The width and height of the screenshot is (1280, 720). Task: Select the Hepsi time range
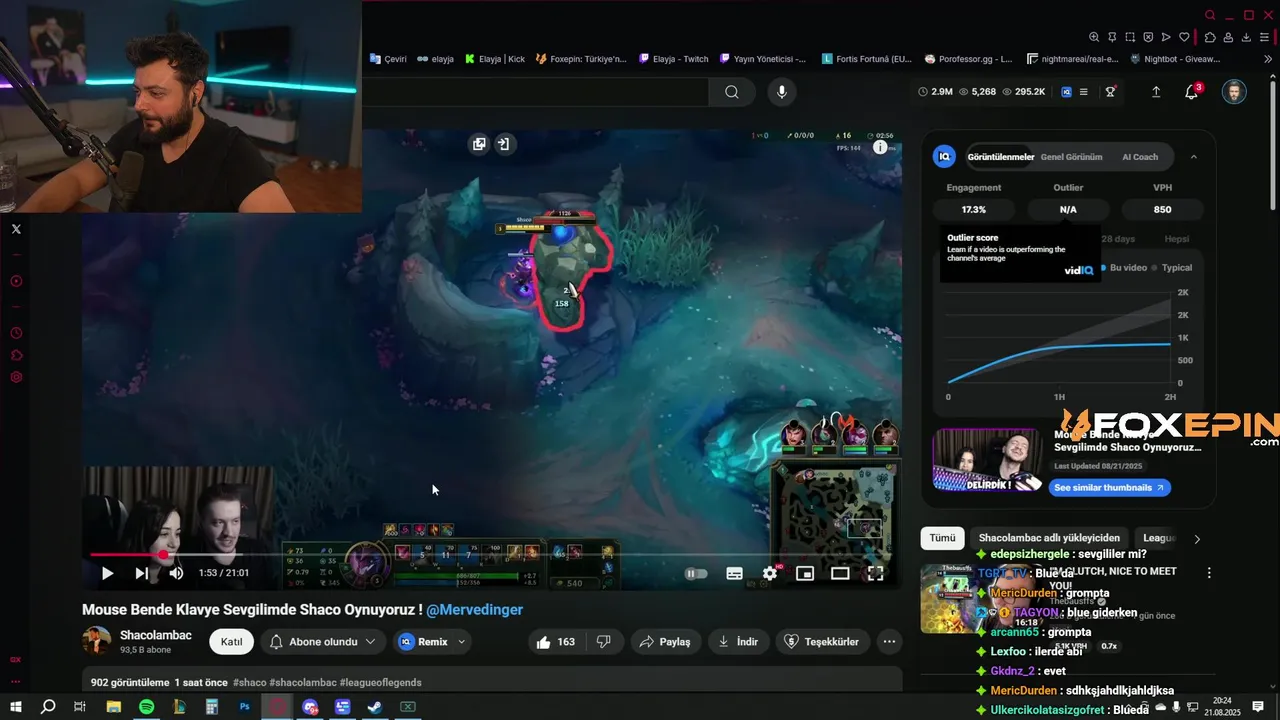(x=1177, y=239)
